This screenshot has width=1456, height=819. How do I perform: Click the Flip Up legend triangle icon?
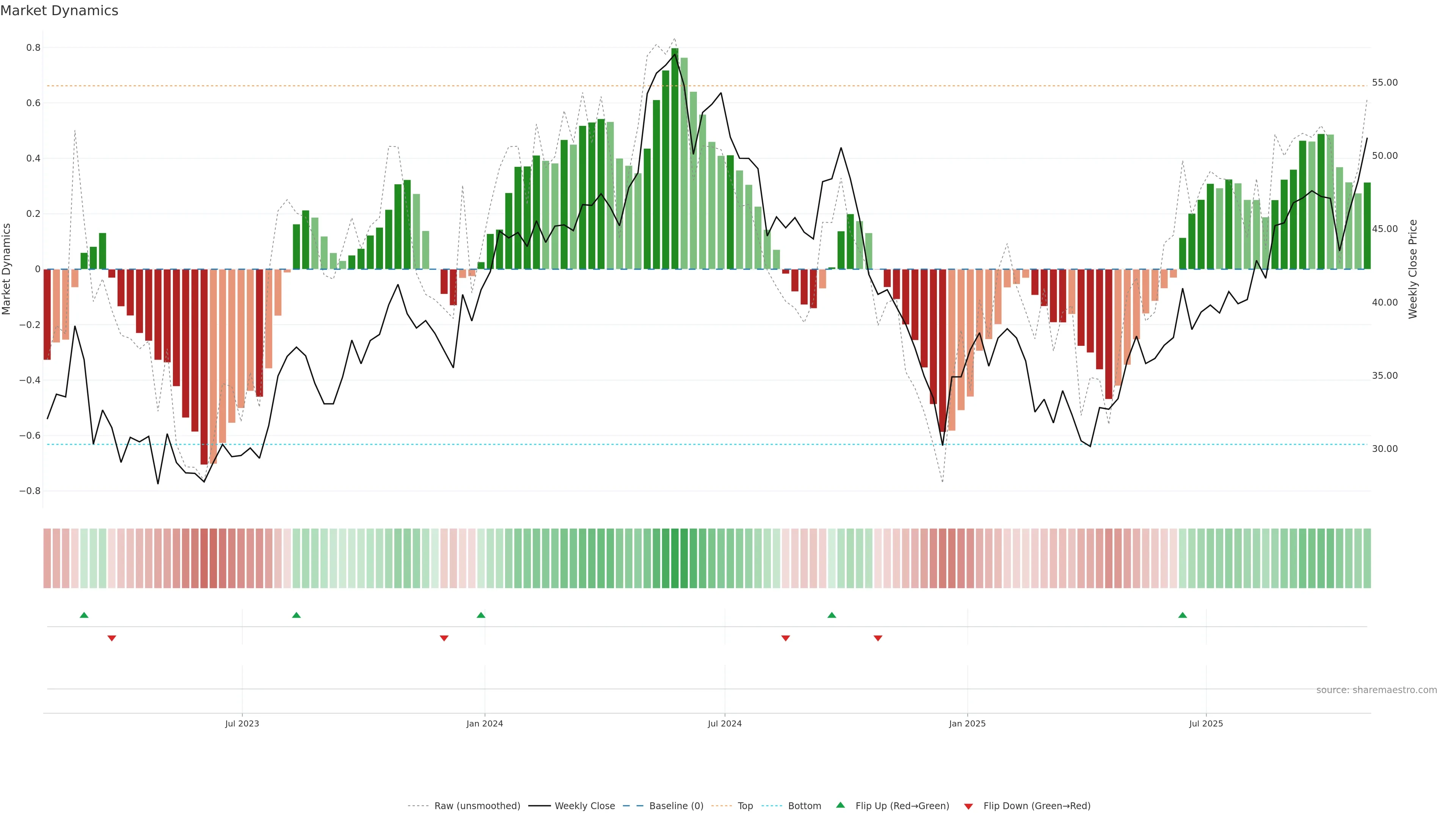pos(841,805)
